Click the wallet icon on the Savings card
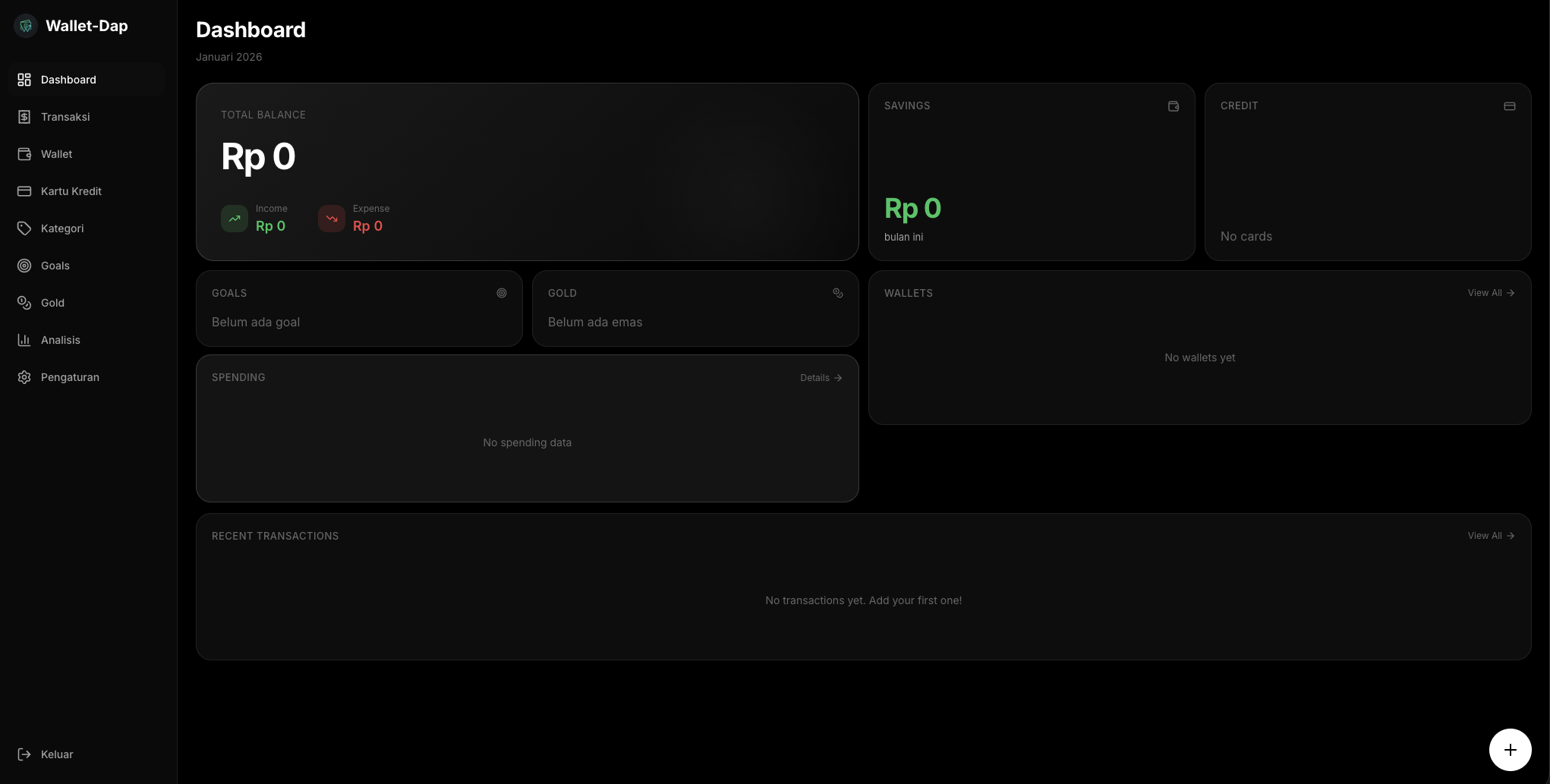This screenshot has width=1550, height=784. 1174,106
